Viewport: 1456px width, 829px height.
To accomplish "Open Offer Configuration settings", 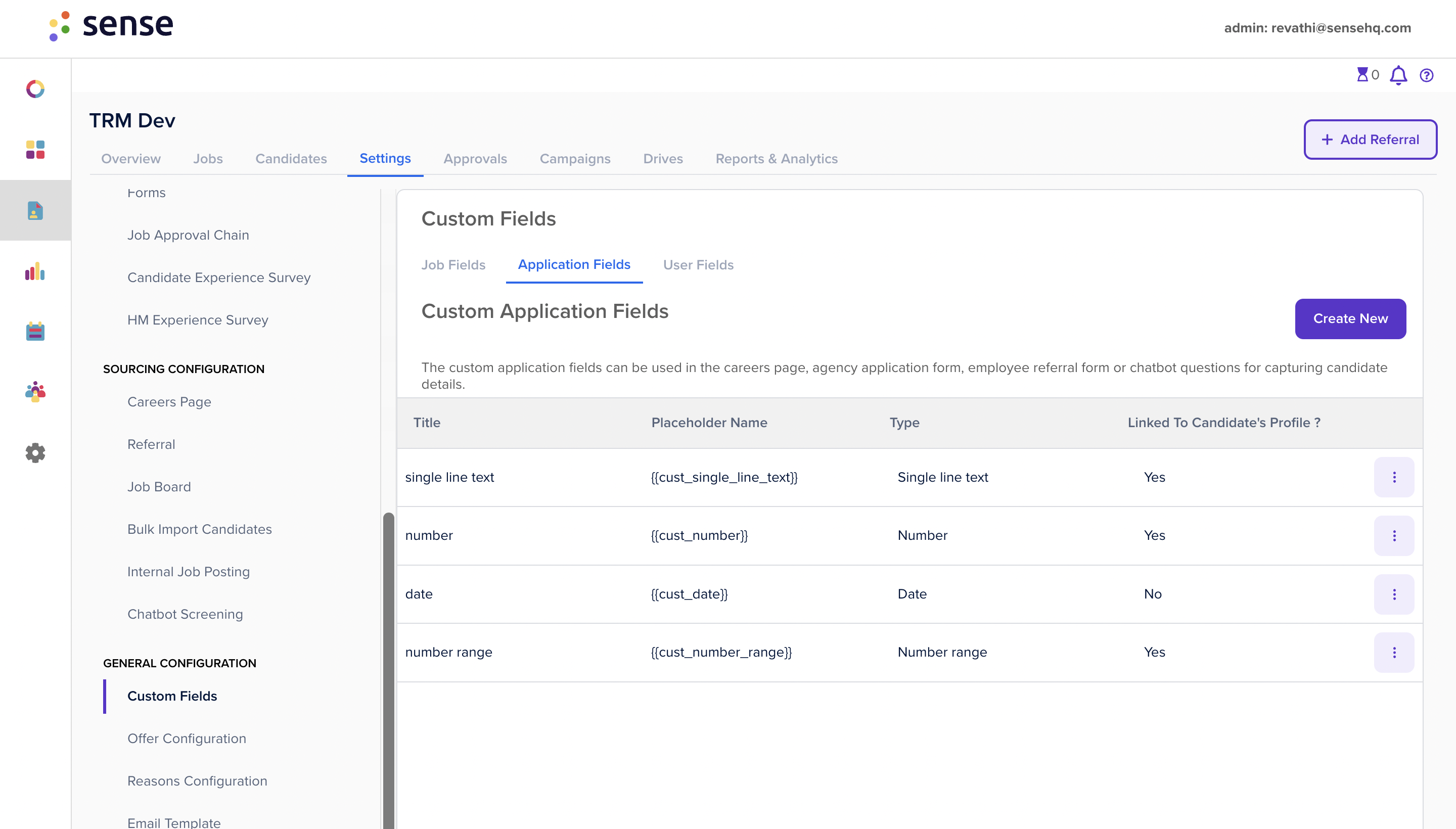I will [187, 739].
